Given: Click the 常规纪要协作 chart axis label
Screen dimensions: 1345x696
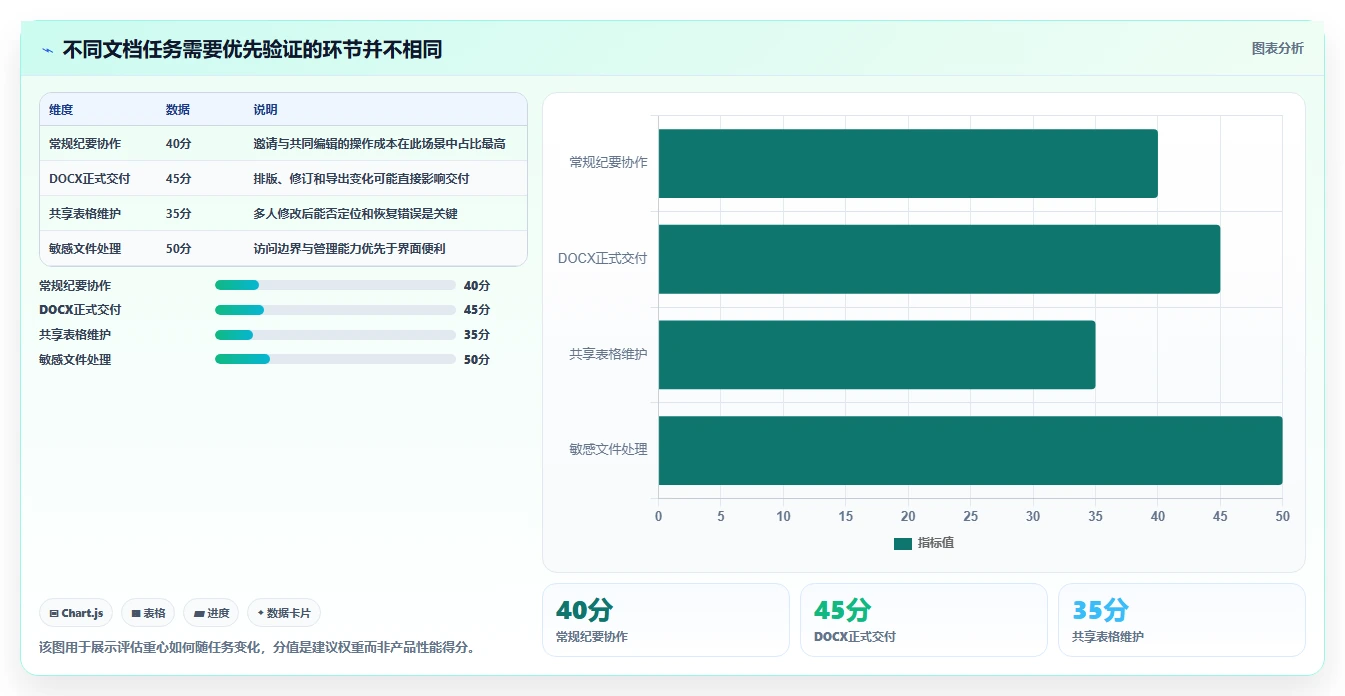Looking at the screenshot, I should point(608,162).
